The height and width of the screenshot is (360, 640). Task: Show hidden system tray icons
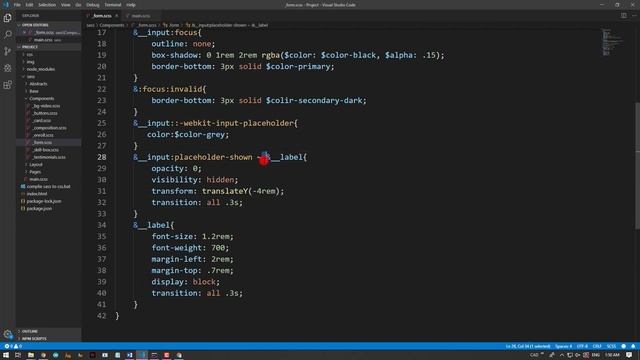[562, 355]
